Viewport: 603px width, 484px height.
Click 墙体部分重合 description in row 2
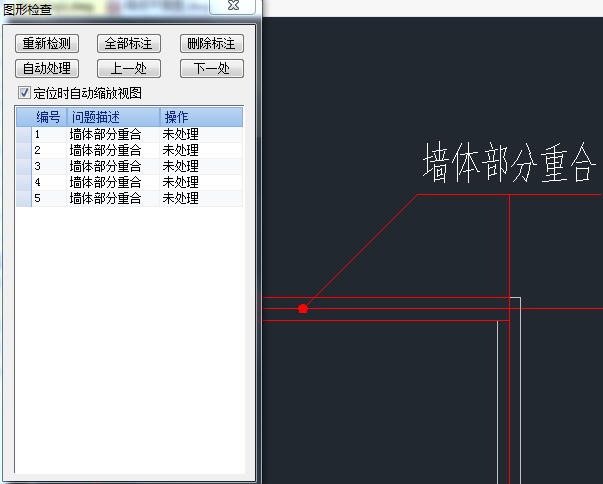pyautogui.click(x=105, y=150)
